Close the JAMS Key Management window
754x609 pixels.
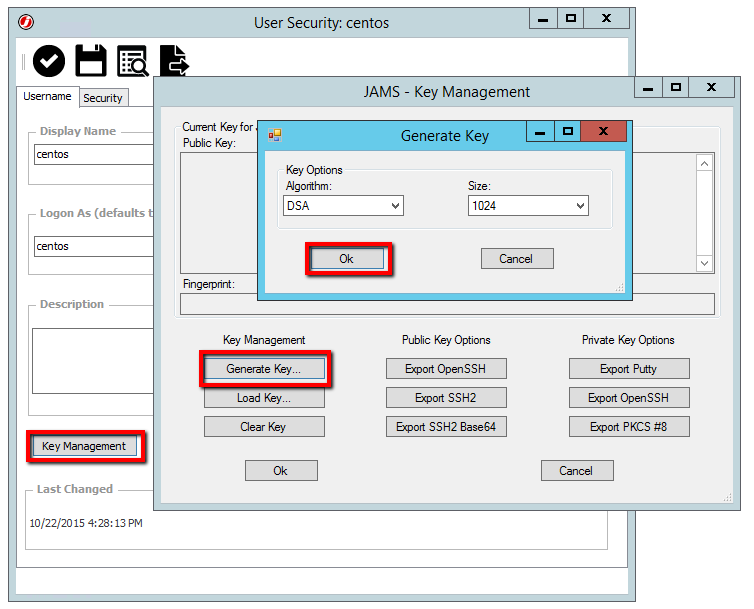pos(712,87)
